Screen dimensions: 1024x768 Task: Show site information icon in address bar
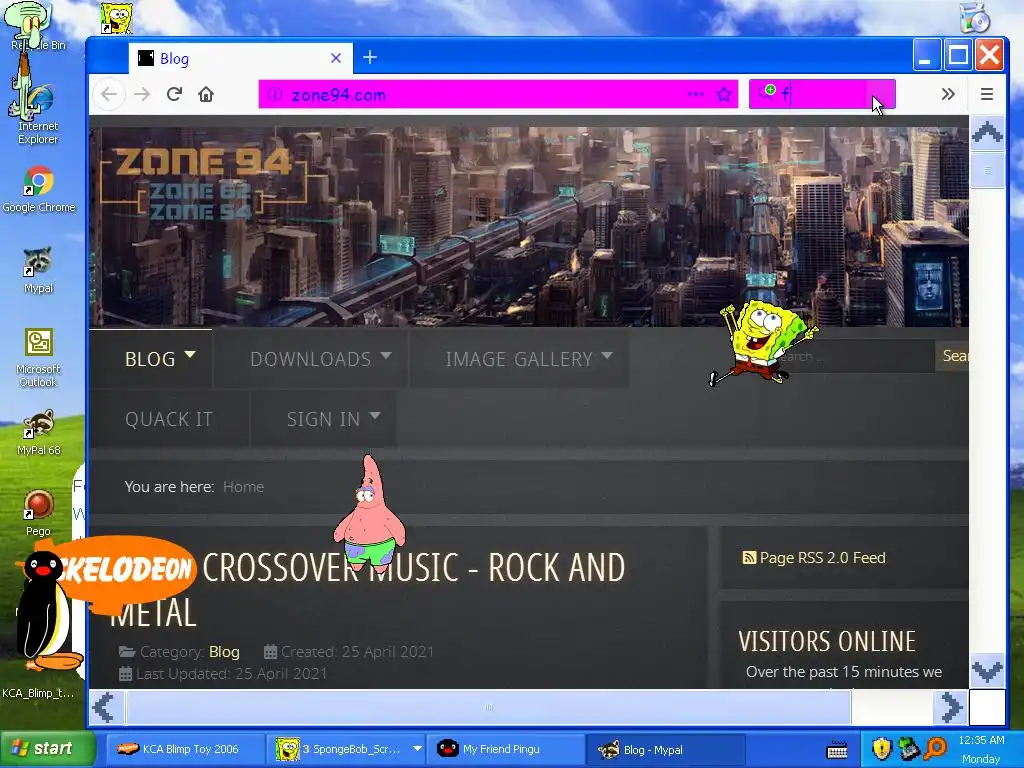275,94
